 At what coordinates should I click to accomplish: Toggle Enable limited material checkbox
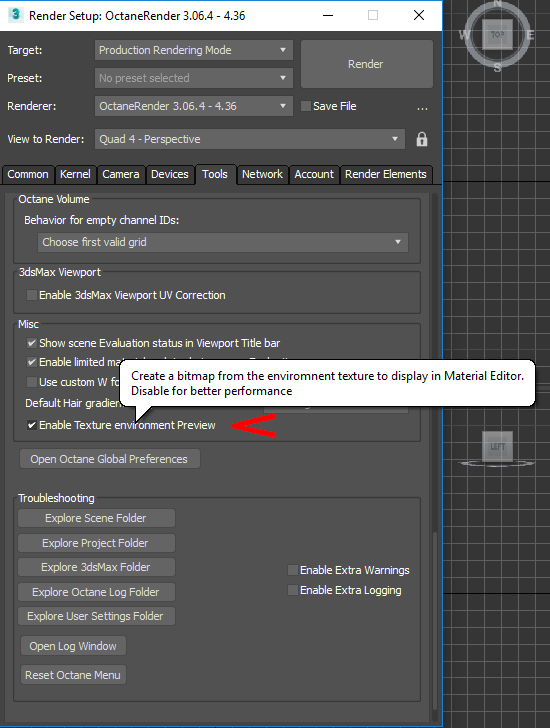tap(32, 362)
